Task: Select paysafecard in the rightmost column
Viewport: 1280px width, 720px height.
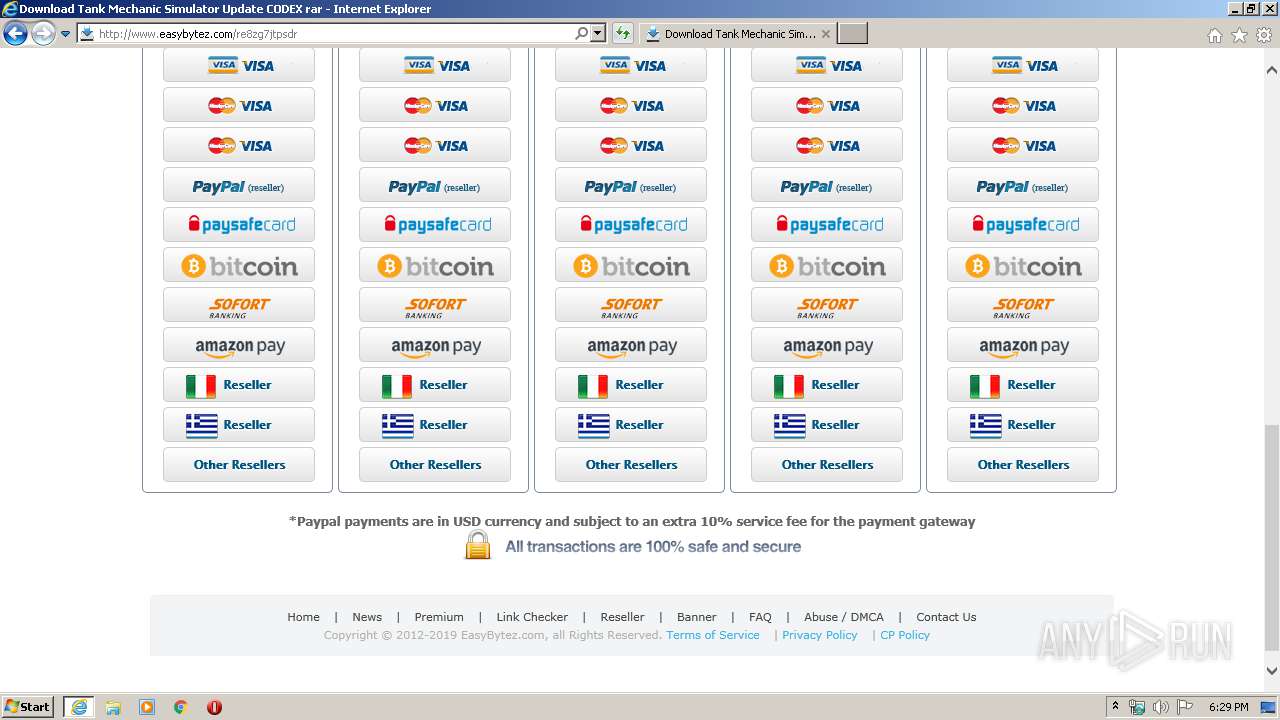Action: point(1023,225)
